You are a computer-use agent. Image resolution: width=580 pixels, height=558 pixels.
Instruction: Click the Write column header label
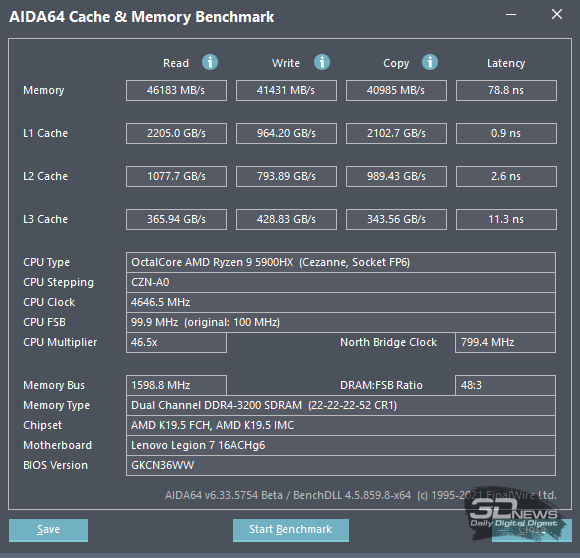pyautogui.click(x=286, y=63)
